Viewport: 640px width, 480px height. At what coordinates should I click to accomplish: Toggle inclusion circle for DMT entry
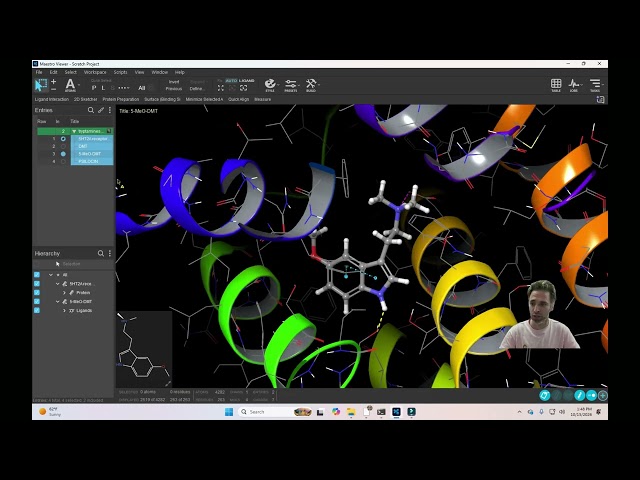(63, 146)
